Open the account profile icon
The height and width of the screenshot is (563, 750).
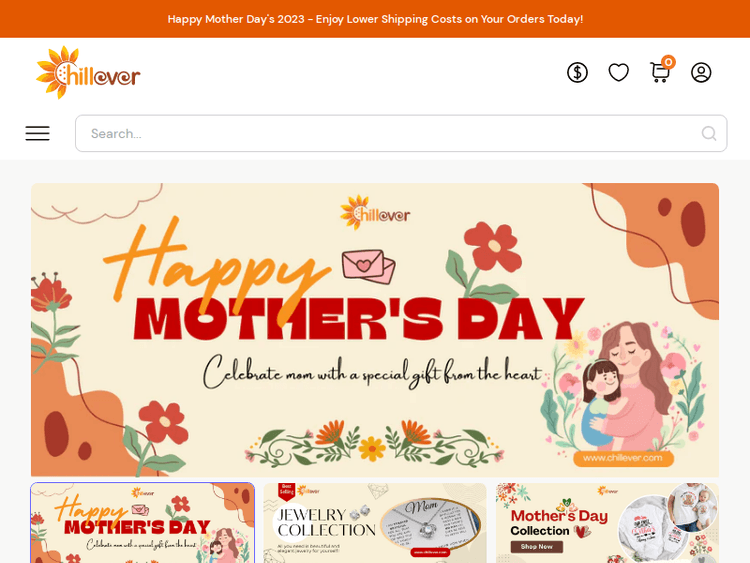[701, 73]
